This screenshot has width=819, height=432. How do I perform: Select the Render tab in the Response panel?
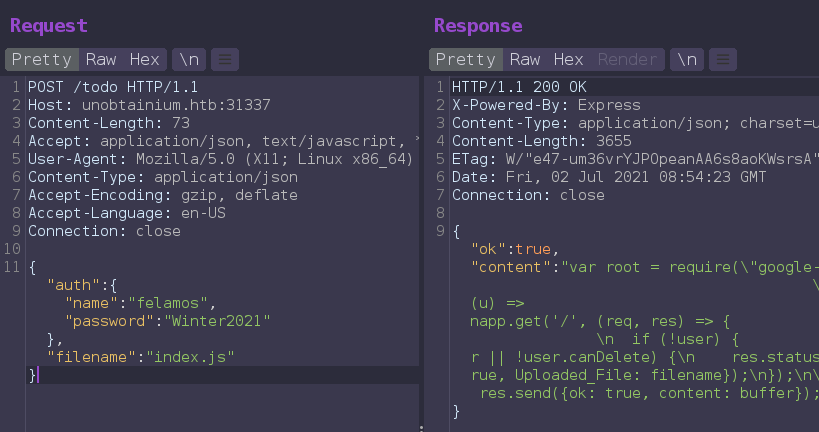pyautogui.click(x=628, y=59)
